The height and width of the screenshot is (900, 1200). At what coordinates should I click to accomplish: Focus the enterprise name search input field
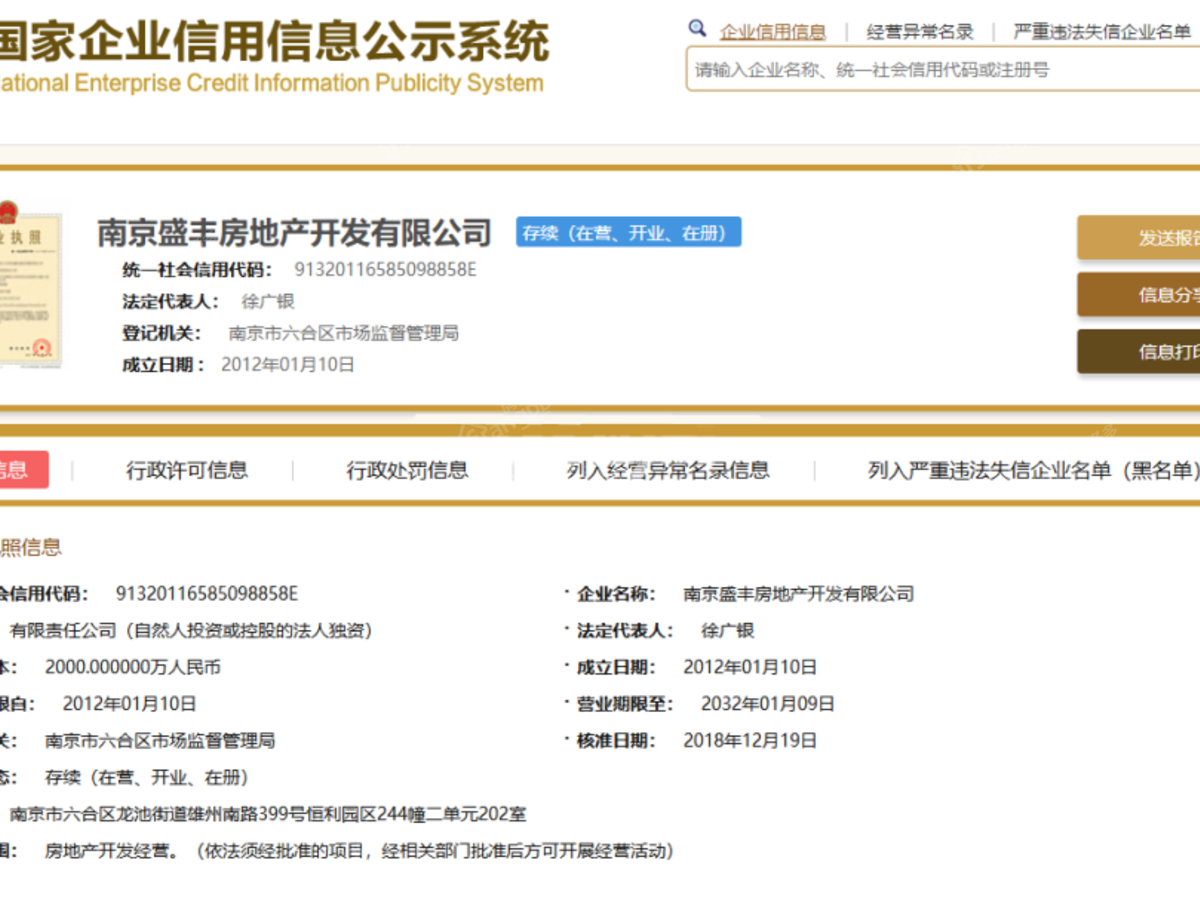[x=943, y=69]
